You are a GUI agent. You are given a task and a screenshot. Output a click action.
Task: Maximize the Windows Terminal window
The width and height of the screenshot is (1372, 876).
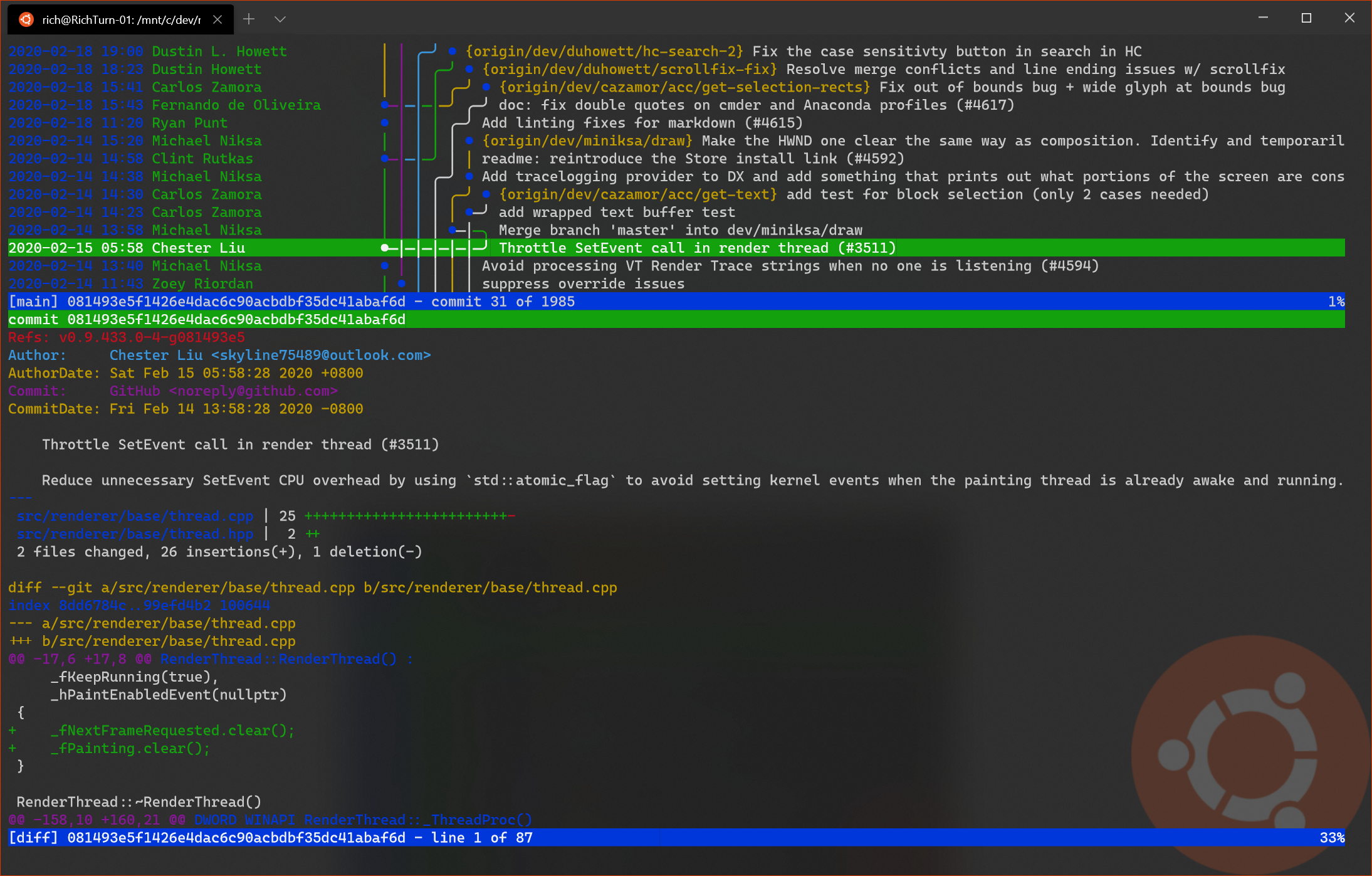(x=1306, y=18)
